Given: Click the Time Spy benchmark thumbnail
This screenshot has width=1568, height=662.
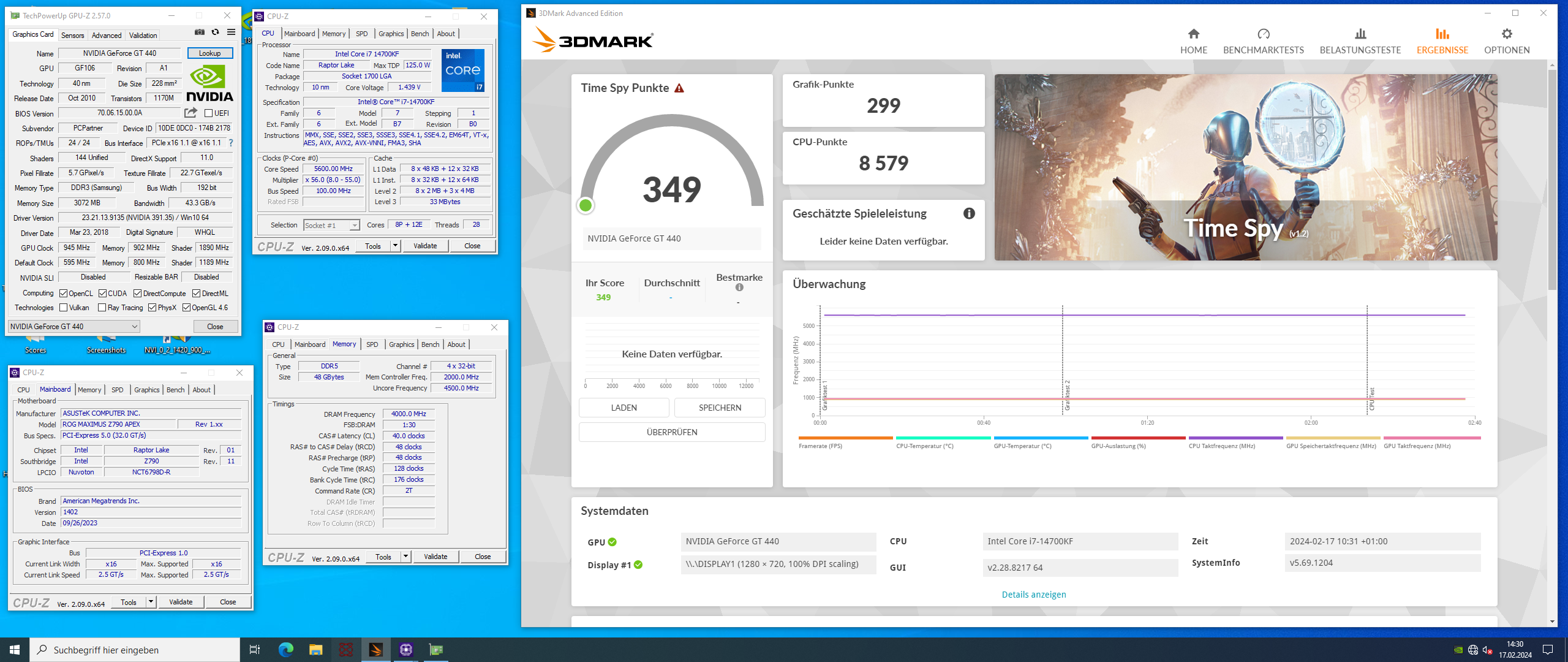Looking at the screenshot, I should click(1246, 167).
